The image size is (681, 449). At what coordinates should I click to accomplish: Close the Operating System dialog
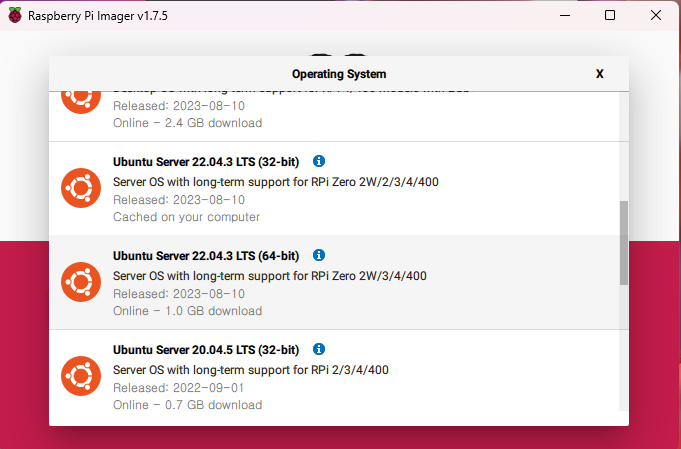pyautogui.click(x=600, y=74)
